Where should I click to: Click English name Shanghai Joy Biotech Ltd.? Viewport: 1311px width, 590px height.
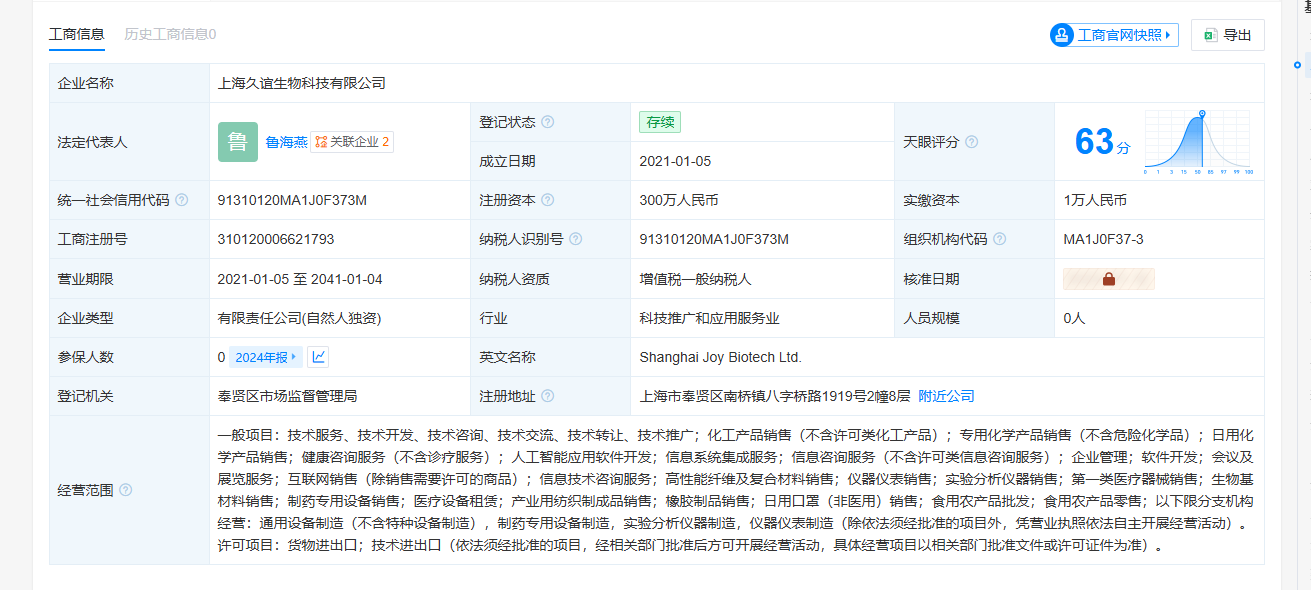coord(720,357)
